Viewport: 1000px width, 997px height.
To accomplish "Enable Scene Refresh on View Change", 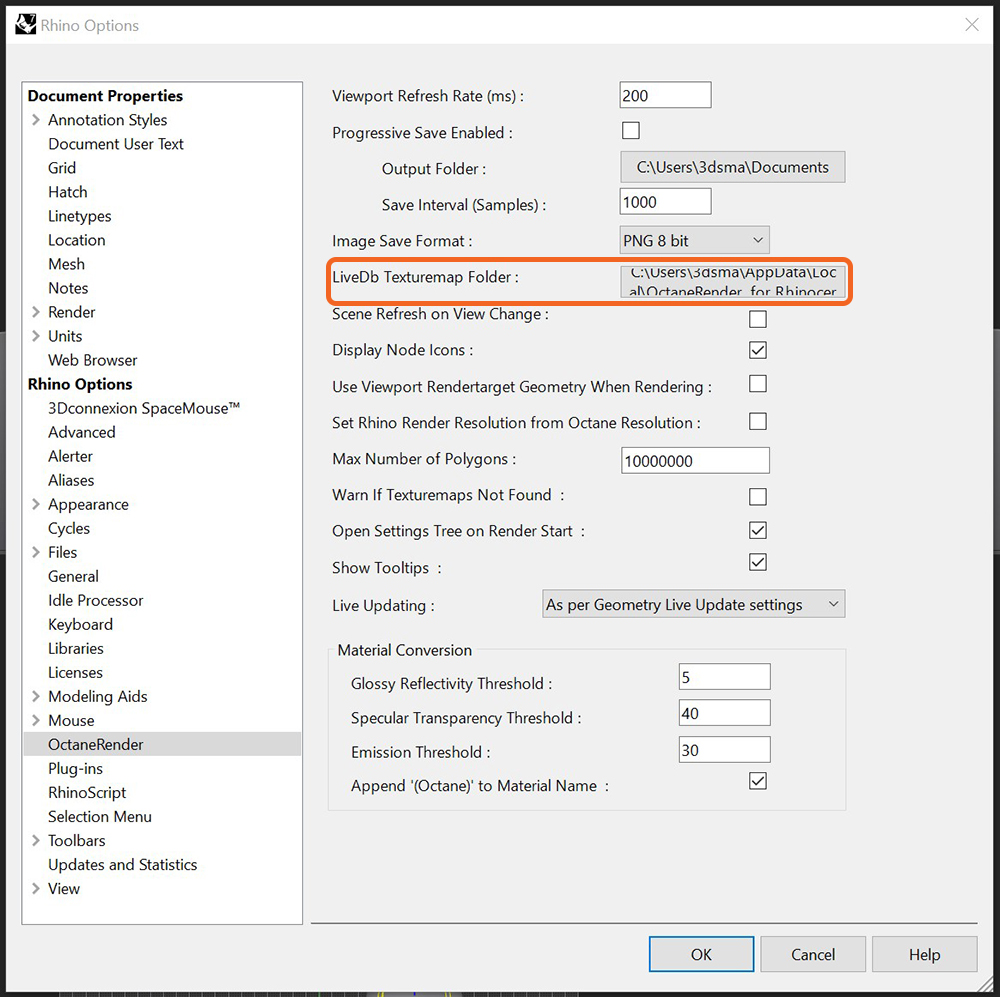I will (x=757, y=318).
